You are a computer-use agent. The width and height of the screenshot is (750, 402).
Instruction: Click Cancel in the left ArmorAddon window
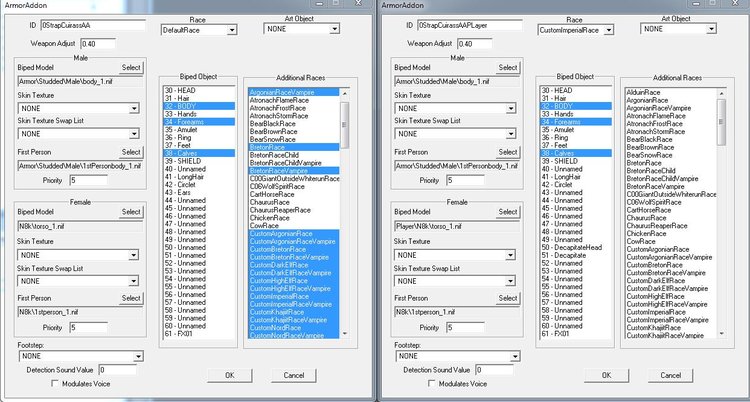(x=294, y=375)
